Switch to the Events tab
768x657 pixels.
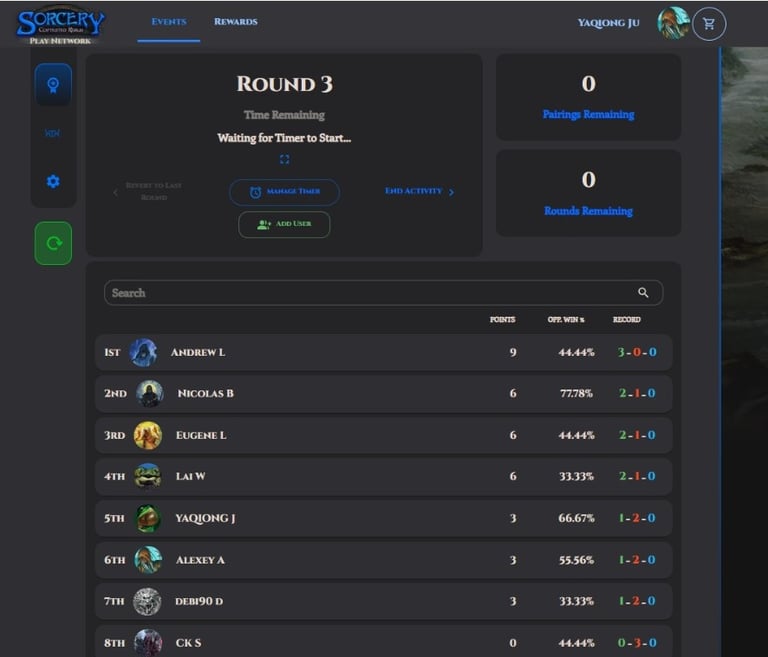(168, 22)
